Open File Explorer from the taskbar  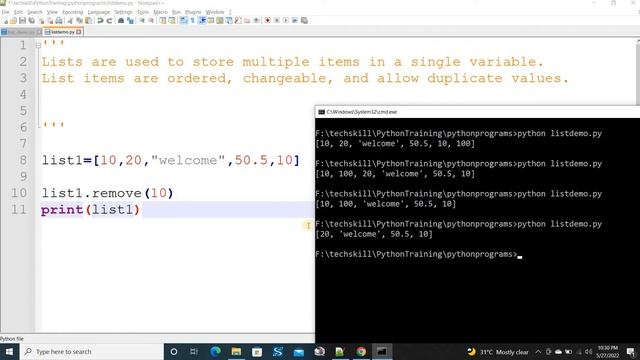[236, 351]
